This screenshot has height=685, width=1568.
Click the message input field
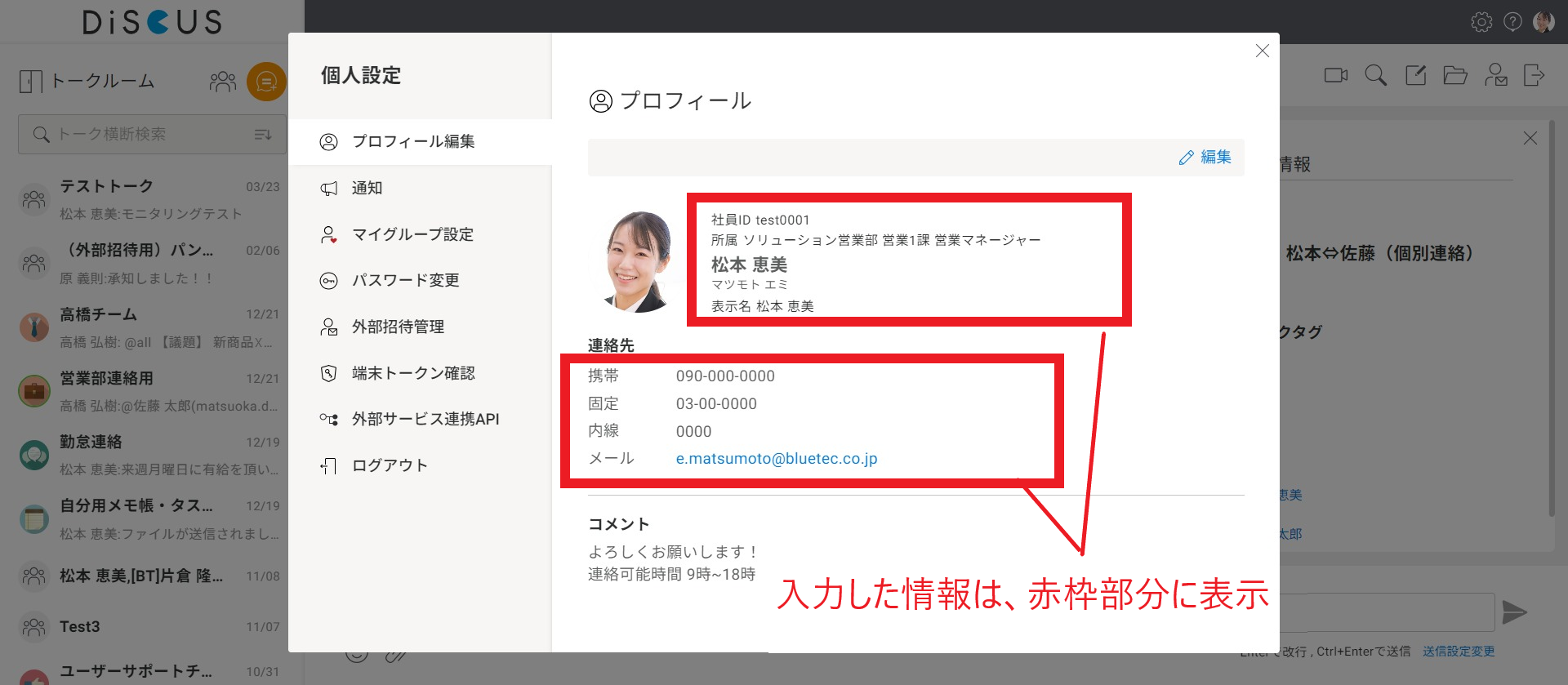click(x=1387, y=612)
